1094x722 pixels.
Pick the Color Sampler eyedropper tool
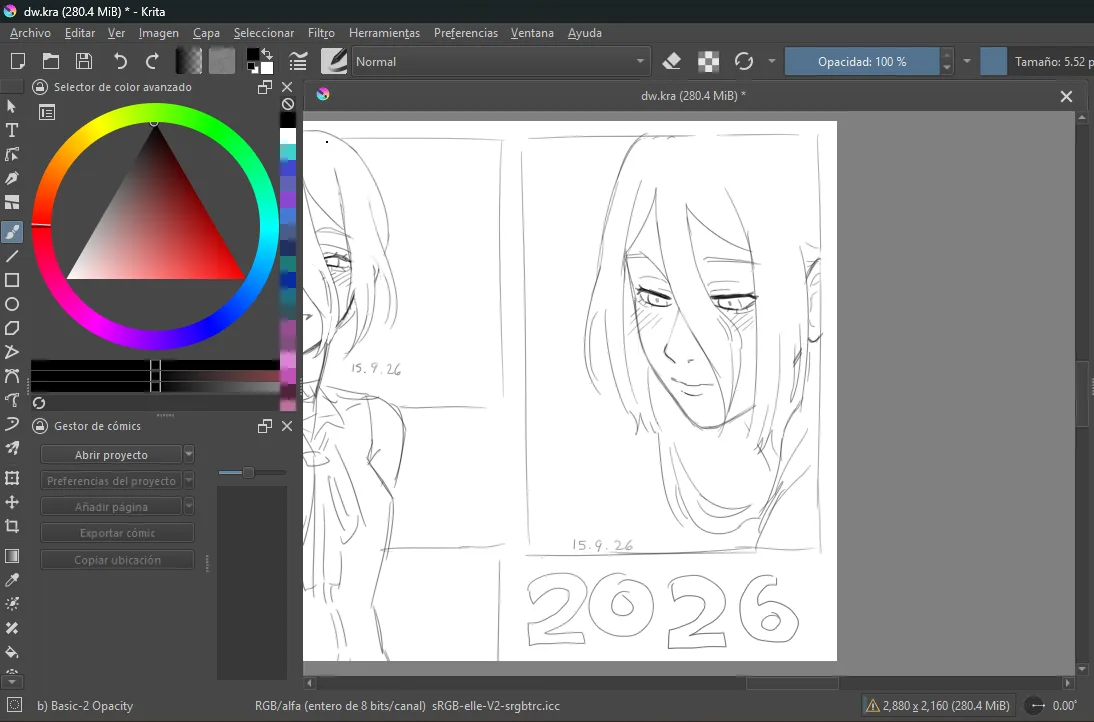[12, 580]
